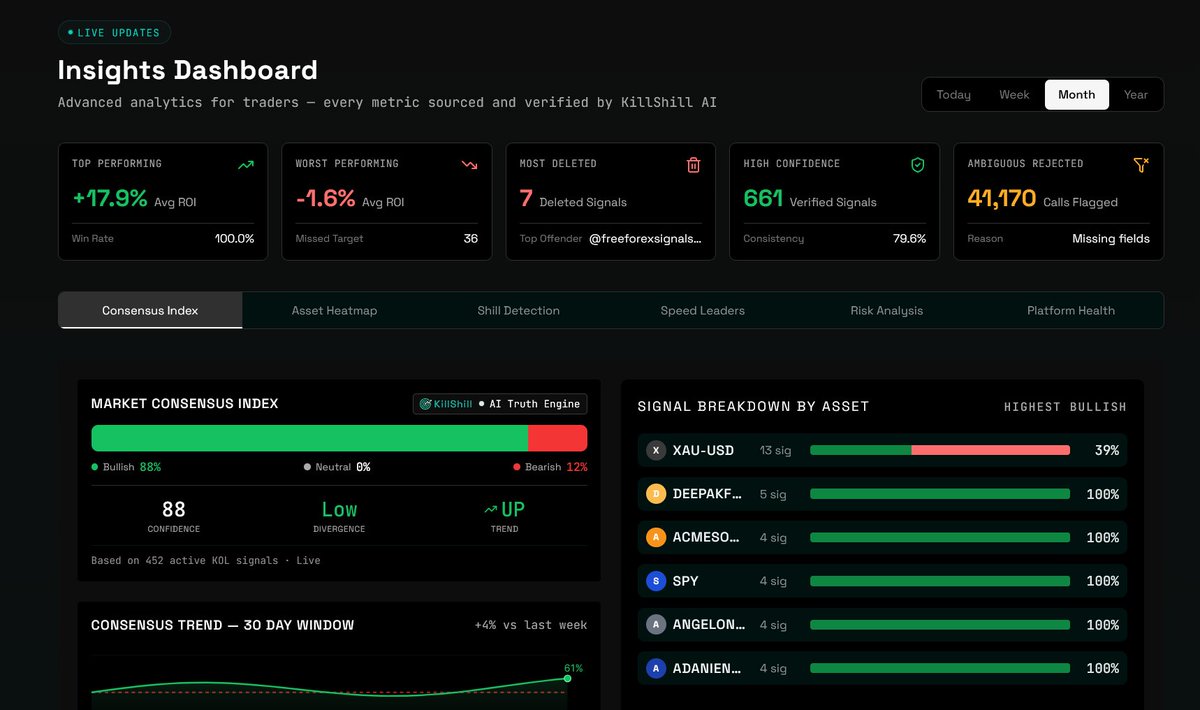The width and height of the screenshot is (1200, 710).
Task: Click the DEEPAKF asset name
Action: click(x=708, y=494)
